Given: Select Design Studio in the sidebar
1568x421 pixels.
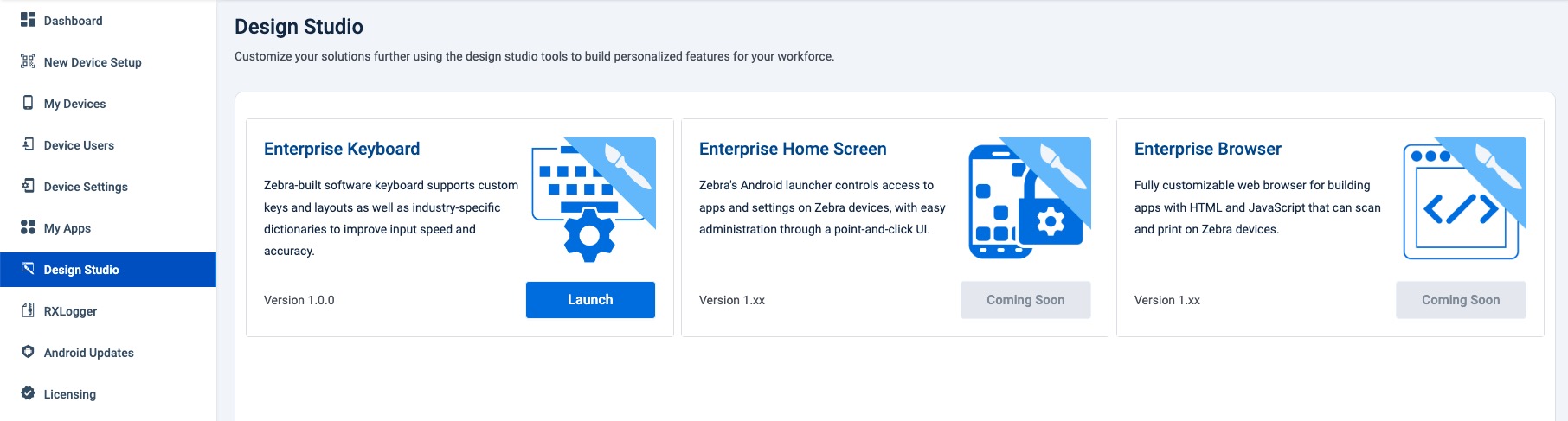Looking at the screenshot, I should pyautogui.click(x=81, y=270).
